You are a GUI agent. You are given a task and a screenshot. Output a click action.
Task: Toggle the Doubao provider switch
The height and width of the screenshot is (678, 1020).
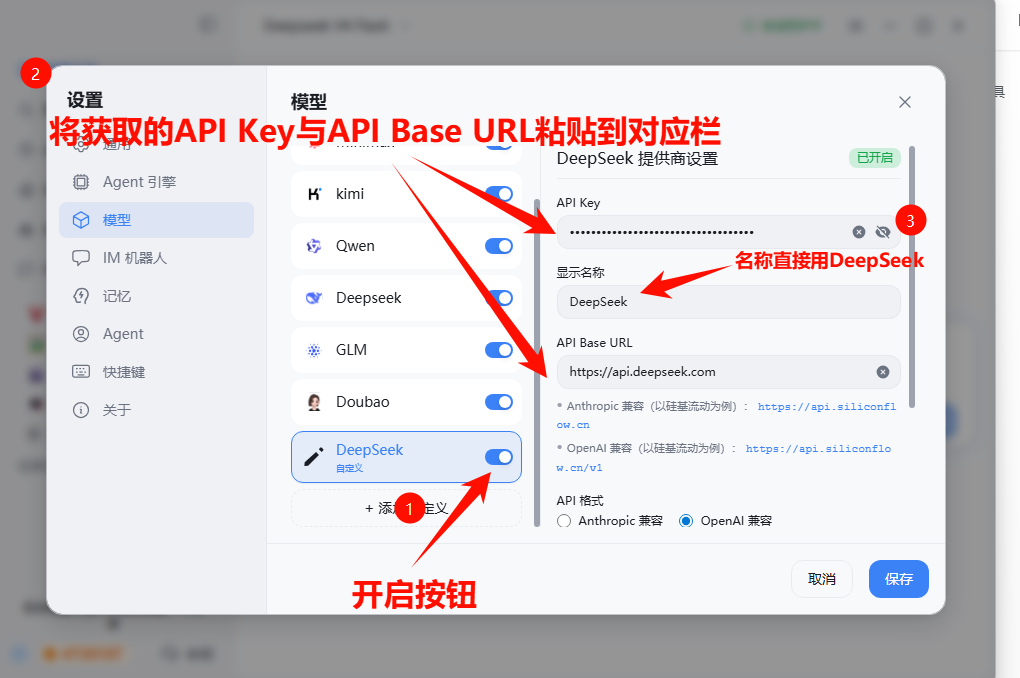(499, 402)
